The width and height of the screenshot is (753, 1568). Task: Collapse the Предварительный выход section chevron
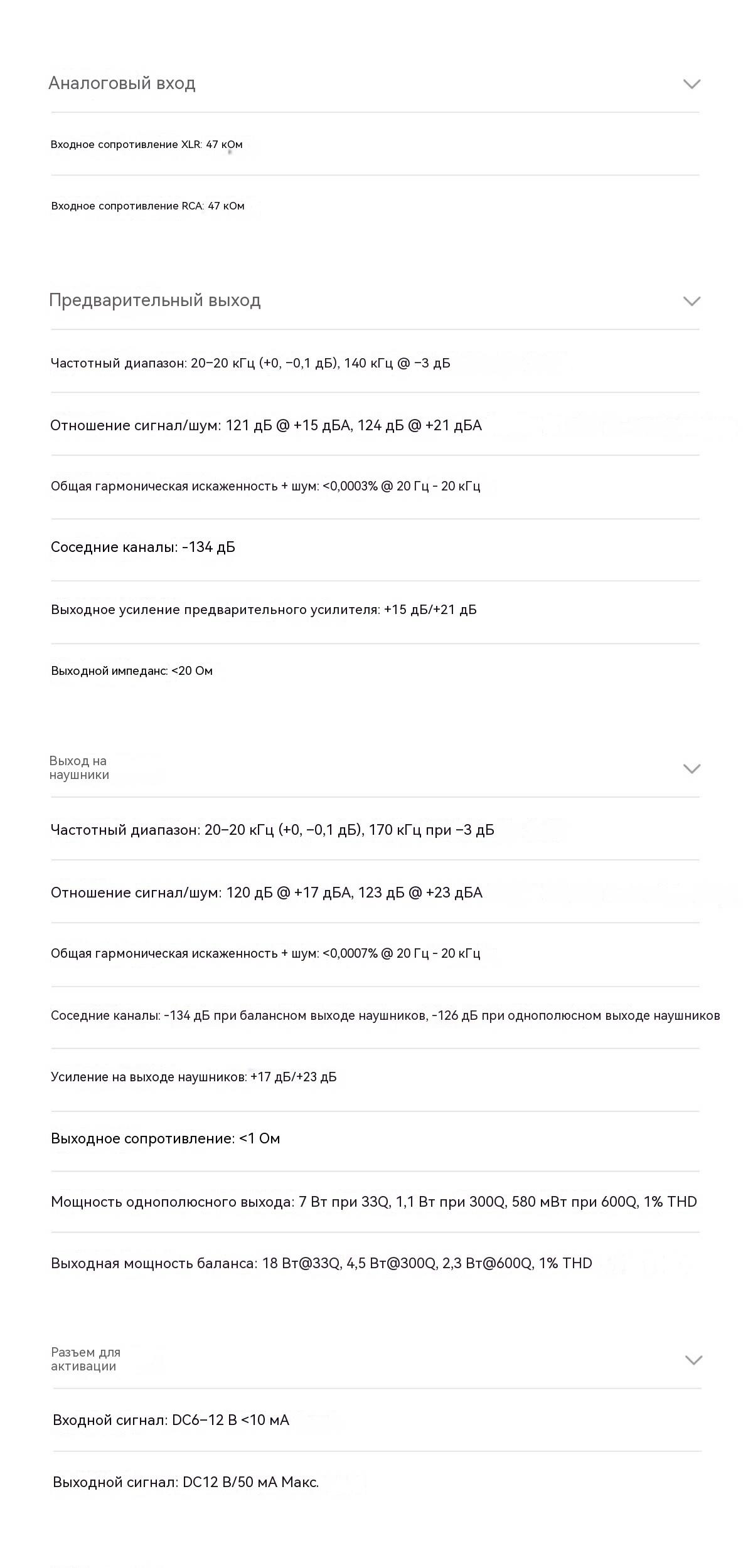point(692,301)
